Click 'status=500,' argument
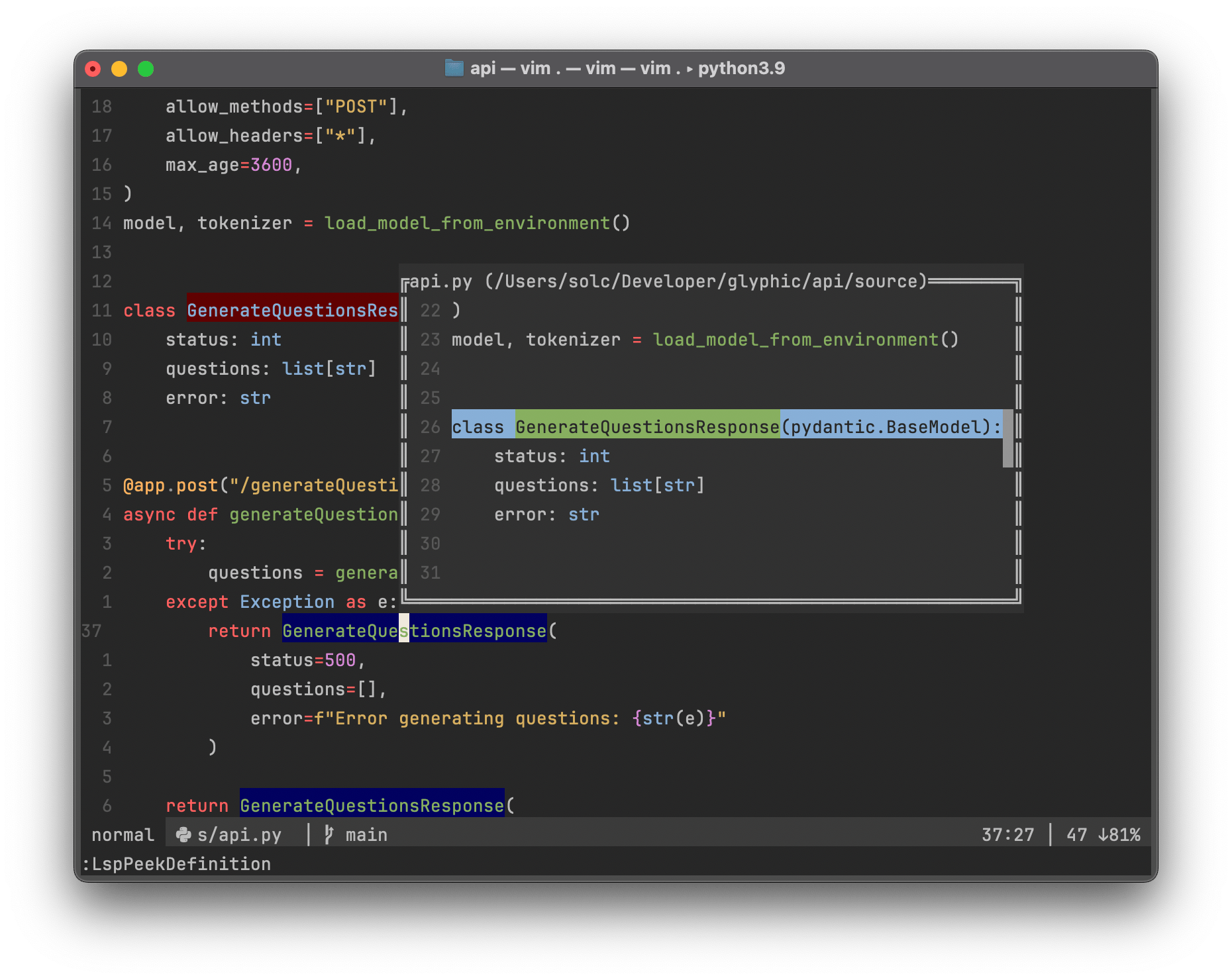1232x980 pixels. (308, 660)
